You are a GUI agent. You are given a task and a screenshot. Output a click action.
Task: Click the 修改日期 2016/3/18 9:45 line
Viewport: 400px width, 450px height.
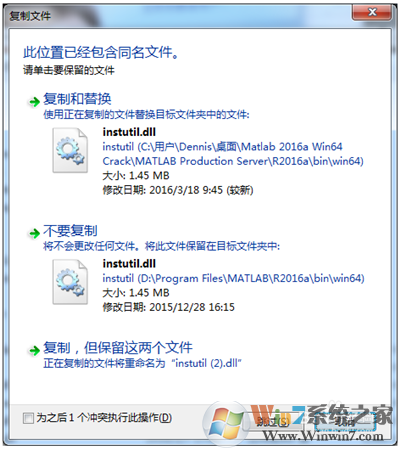(178, 190)
